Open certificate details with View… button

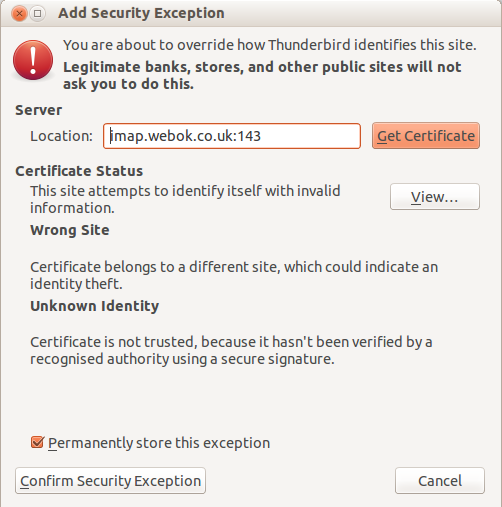point(435,197)
